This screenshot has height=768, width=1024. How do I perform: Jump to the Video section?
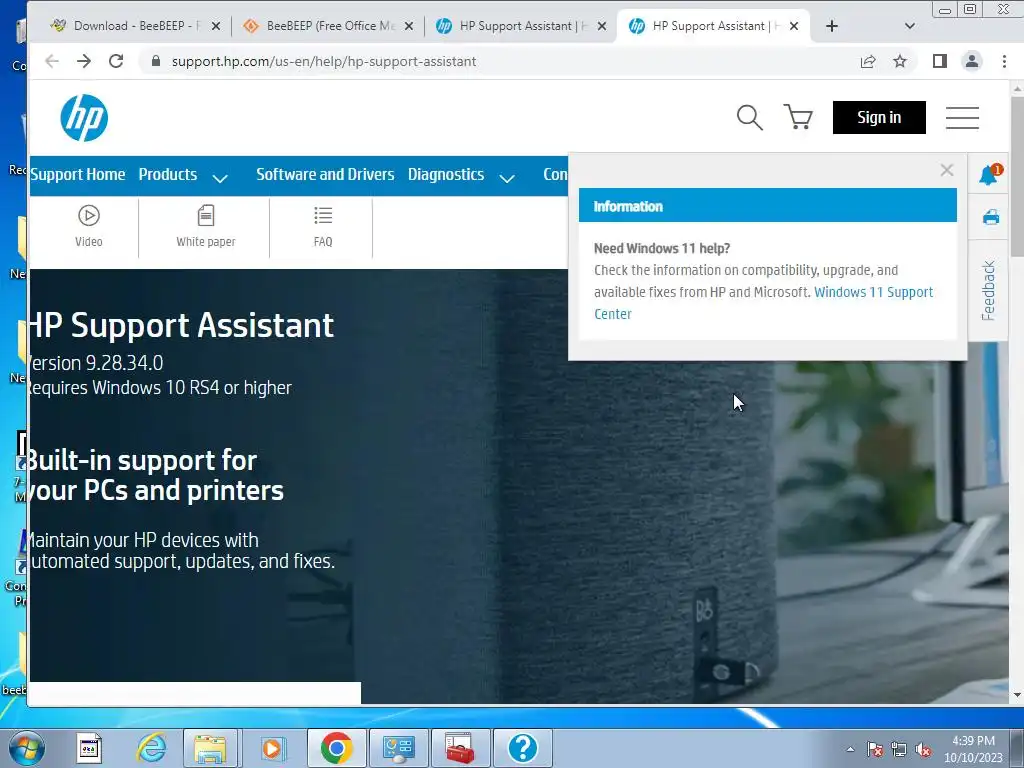click(89, 227)
